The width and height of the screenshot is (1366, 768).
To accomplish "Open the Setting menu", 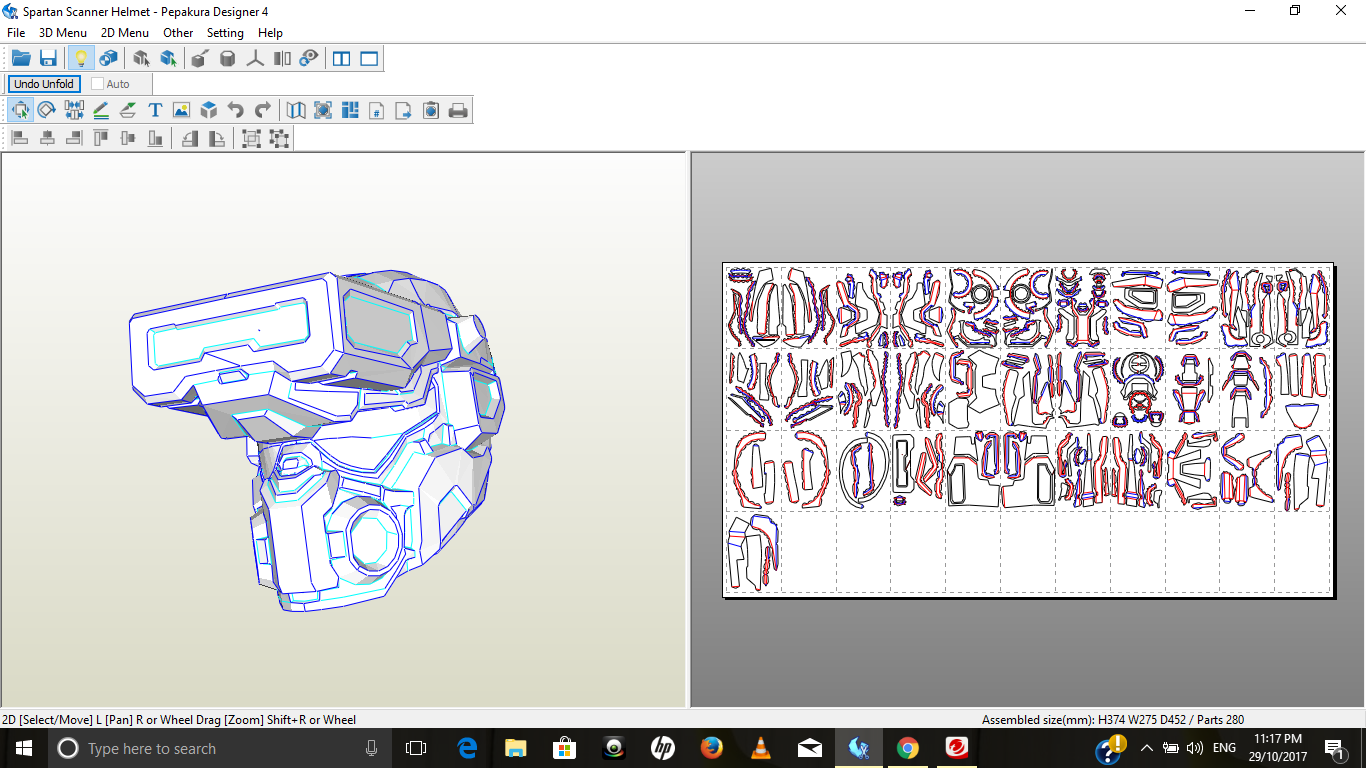I will tap(225, 33).
